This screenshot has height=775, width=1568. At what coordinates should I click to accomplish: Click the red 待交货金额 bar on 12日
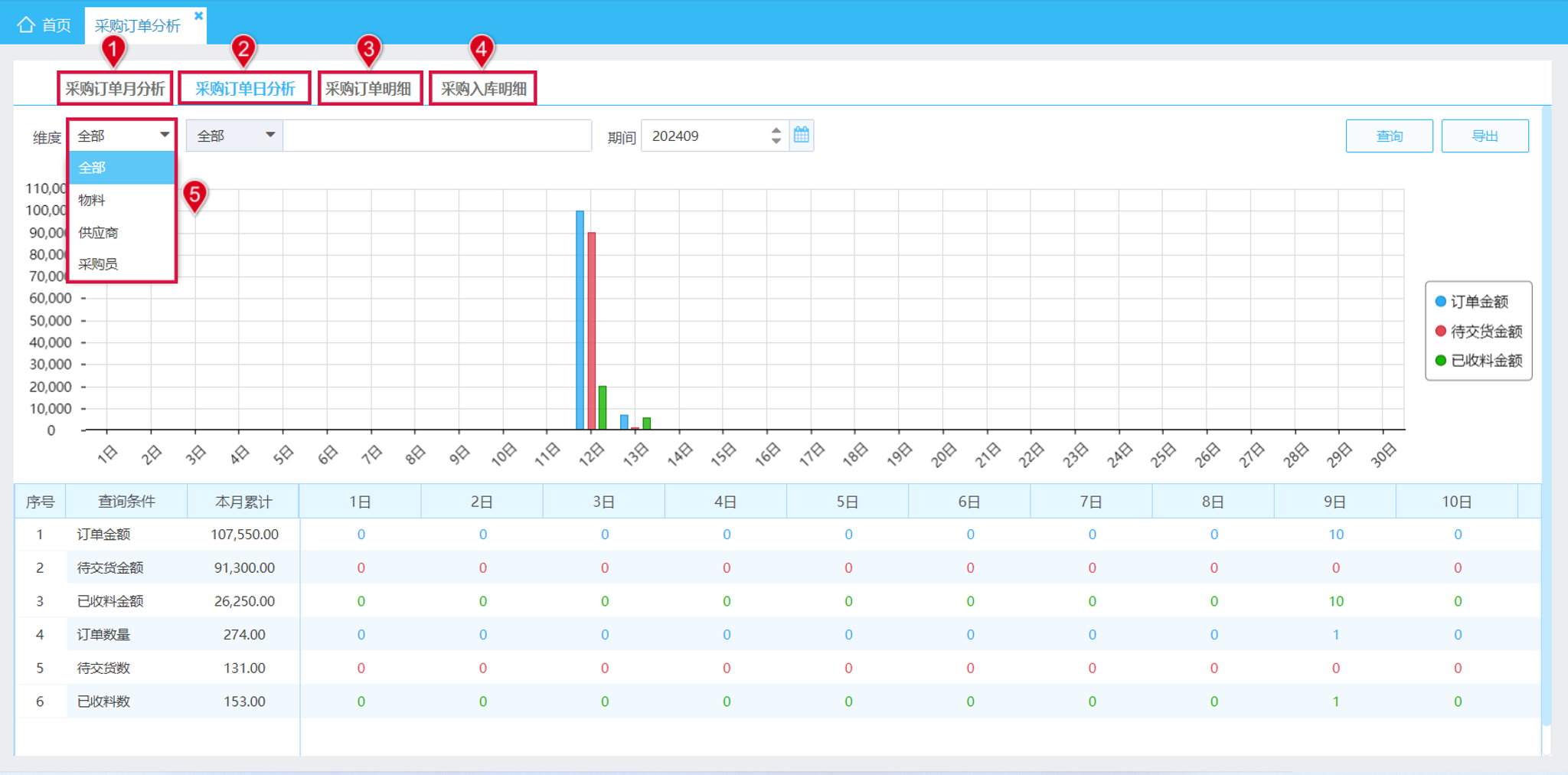click(592, 331)
